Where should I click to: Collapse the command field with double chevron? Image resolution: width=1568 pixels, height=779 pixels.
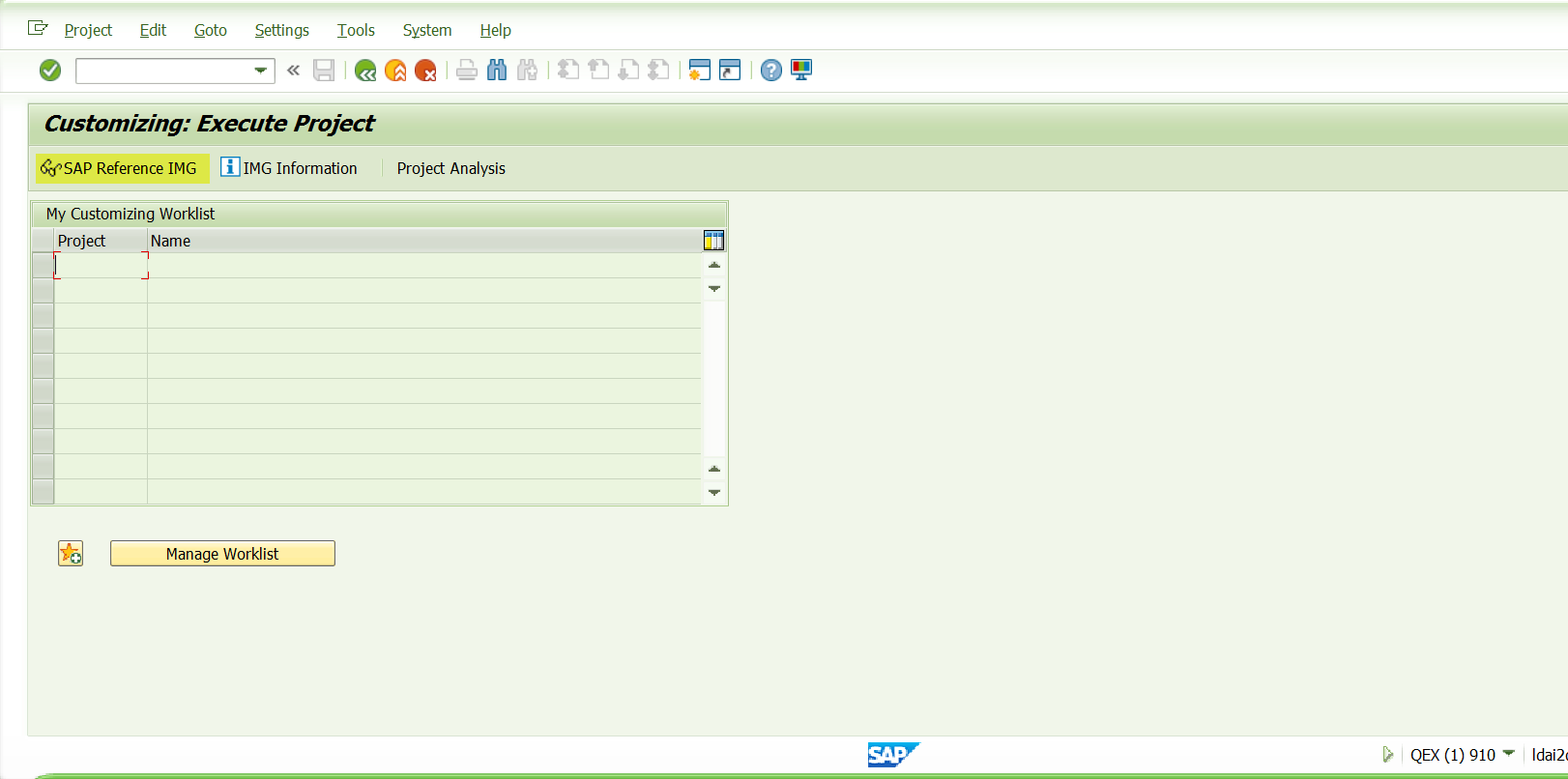pyautogui.click(x=293, y=71)
